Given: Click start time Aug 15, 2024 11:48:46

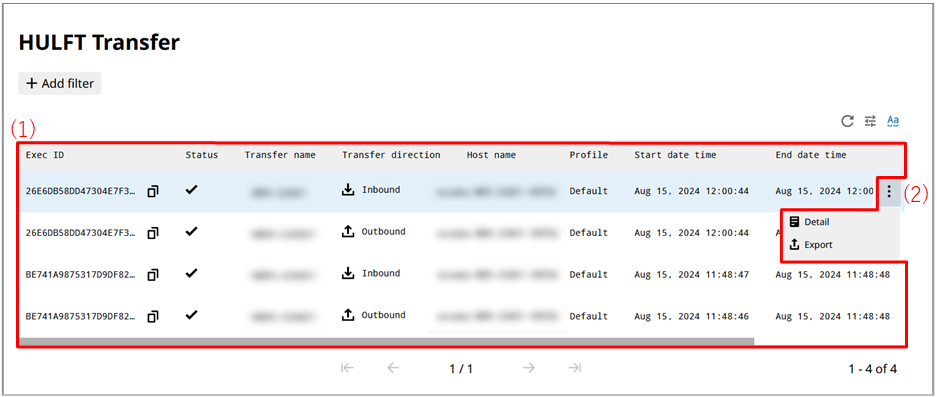Looking at the screenshot, I should coord(691,316).
